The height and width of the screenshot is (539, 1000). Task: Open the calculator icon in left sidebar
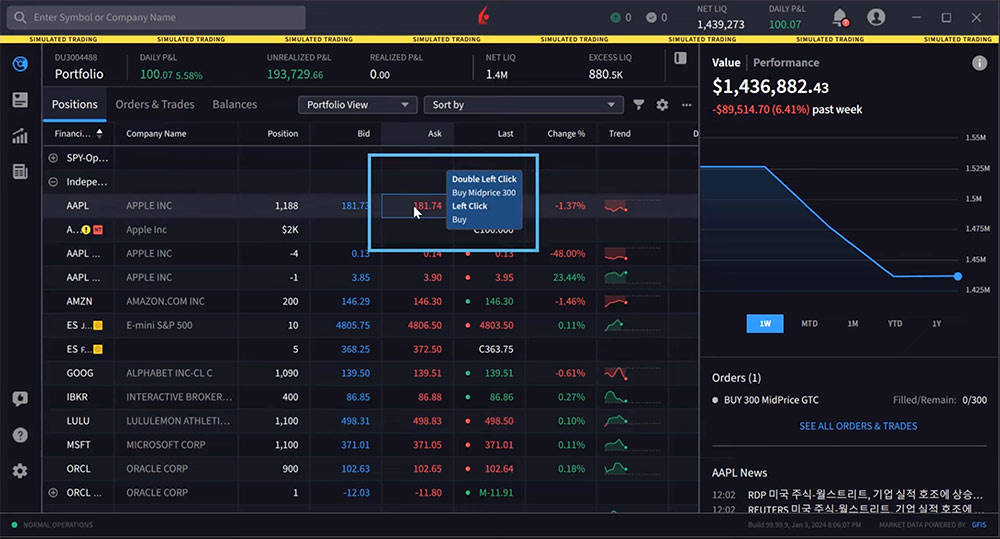(20, 172)
